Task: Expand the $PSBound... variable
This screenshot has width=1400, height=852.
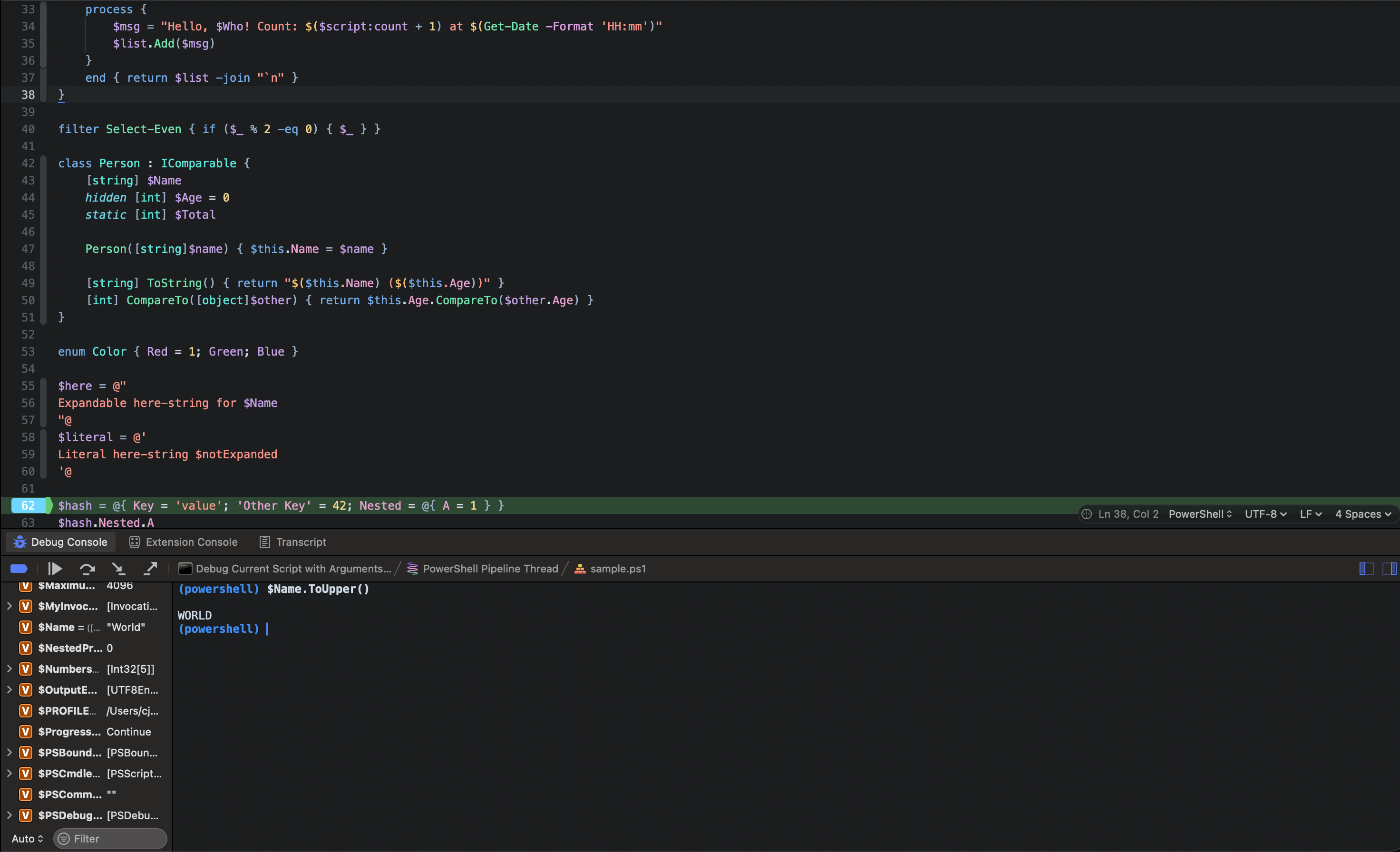Action: coord(9,753)
